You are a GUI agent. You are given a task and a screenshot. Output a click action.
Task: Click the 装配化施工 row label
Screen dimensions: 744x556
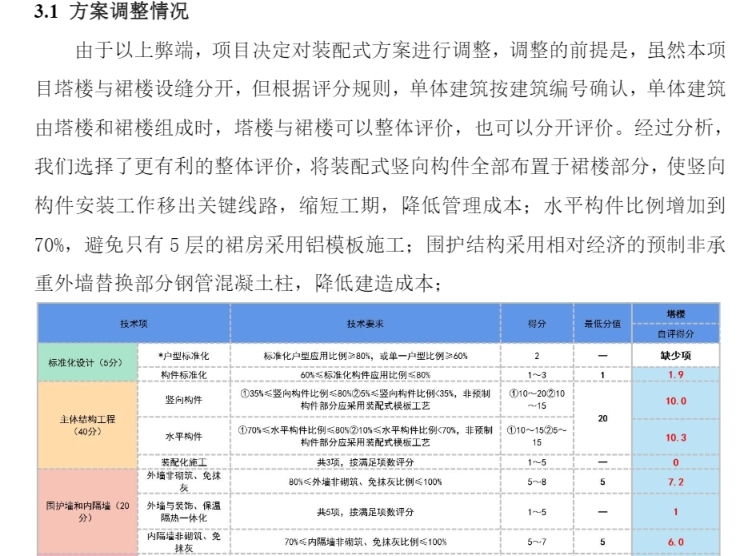(184, 462)
